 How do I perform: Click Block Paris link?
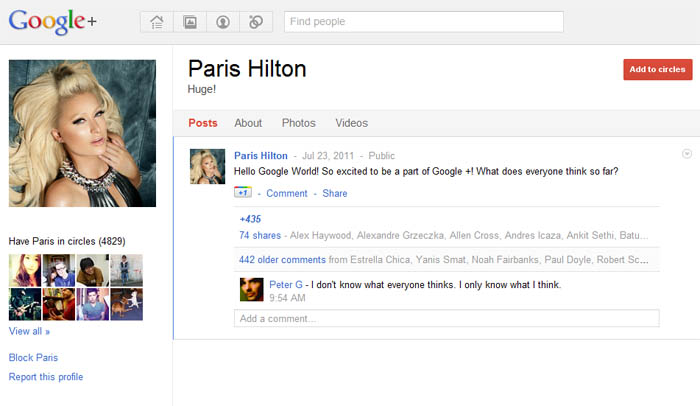(x=33, y=358)
